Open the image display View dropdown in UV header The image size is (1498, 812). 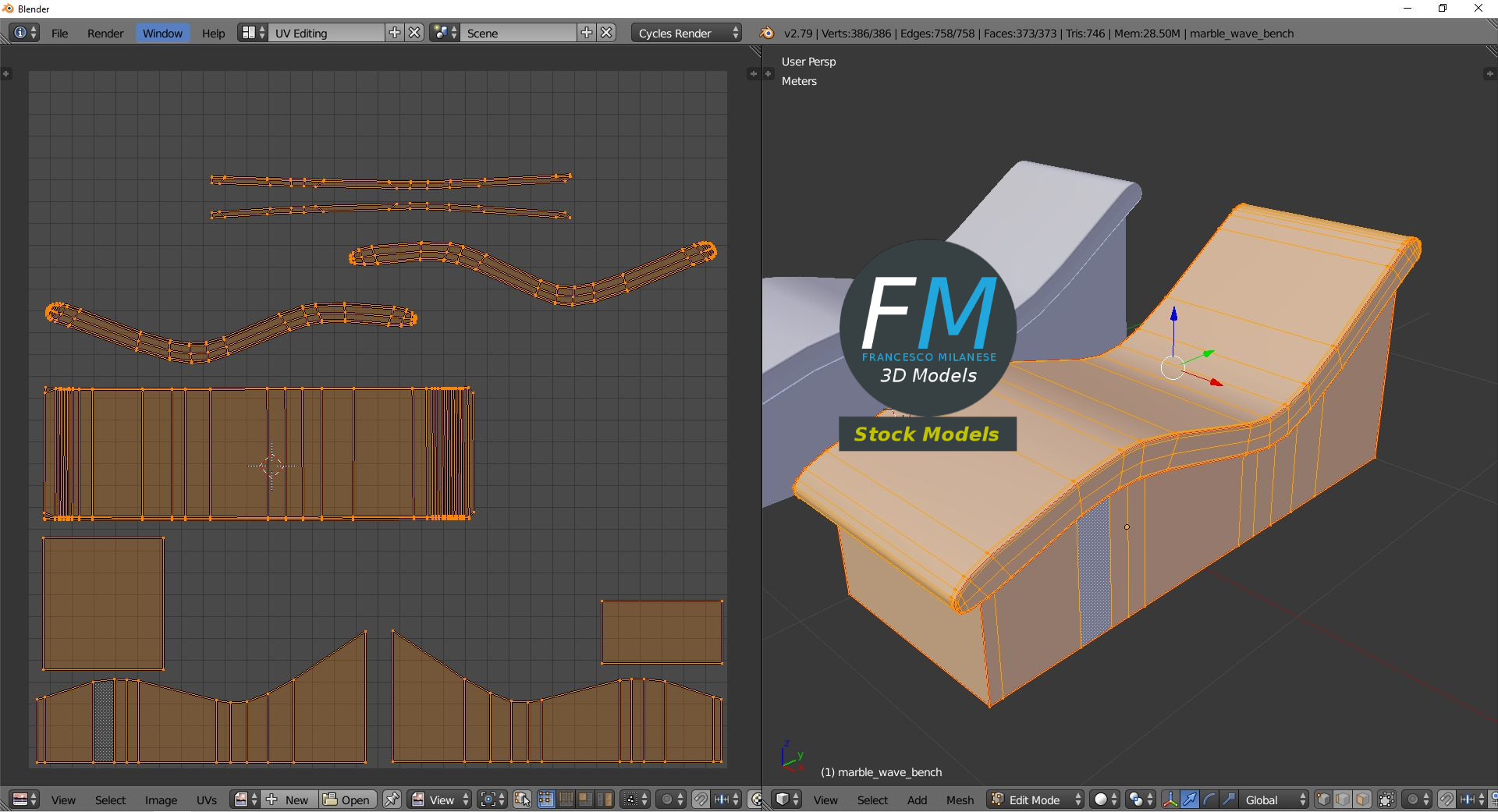pyautogui.click(x=440, y=800)
